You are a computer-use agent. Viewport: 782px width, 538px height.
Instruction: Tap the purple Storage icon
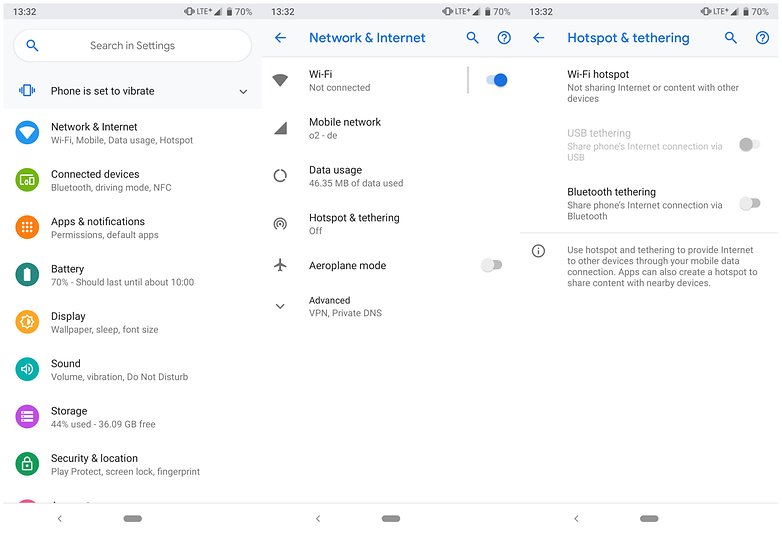[x=27, y=417]
